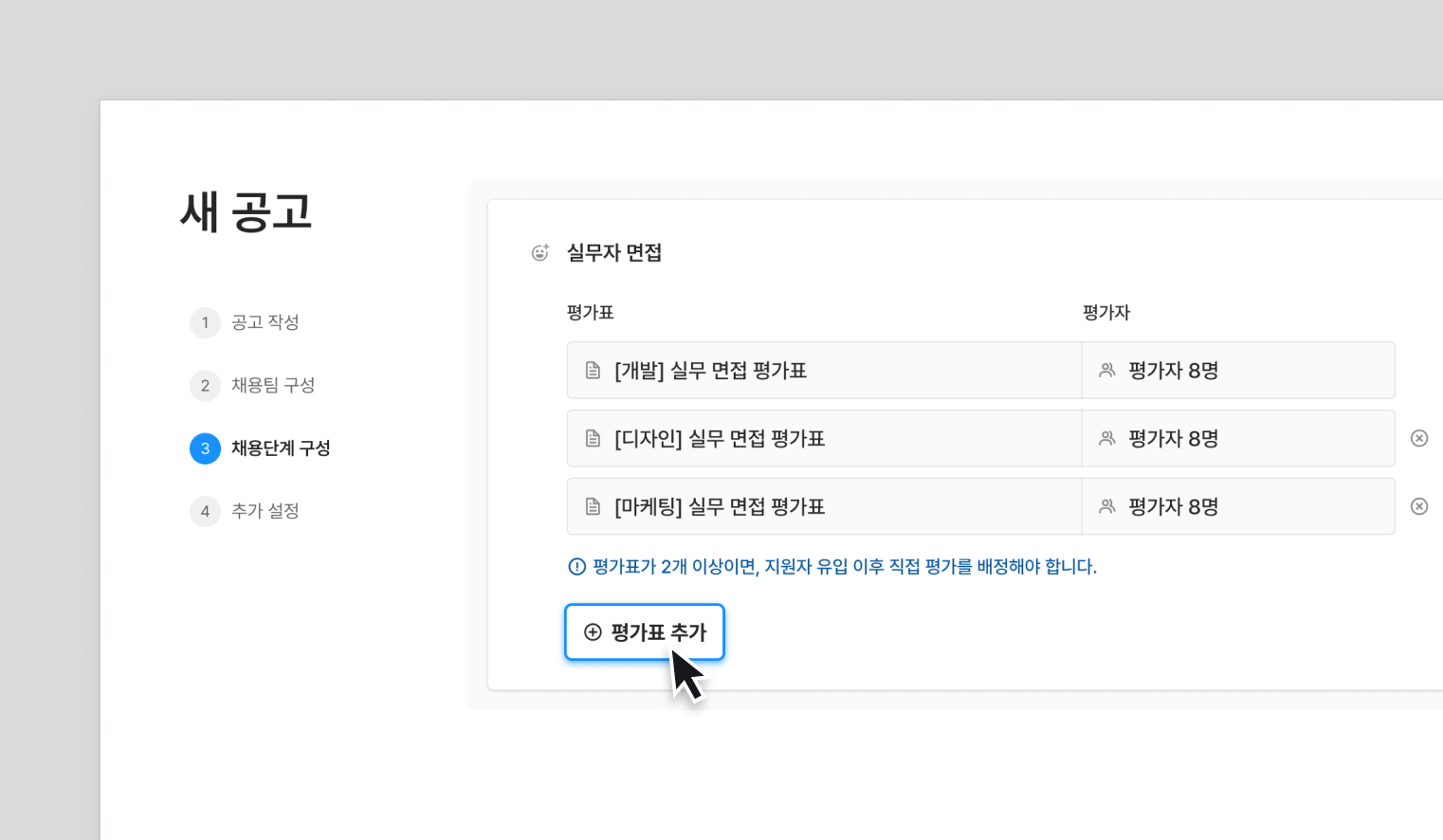The image size is (1443, 840).
Task: Click the 평가표 추가 button
Action: 645,632
